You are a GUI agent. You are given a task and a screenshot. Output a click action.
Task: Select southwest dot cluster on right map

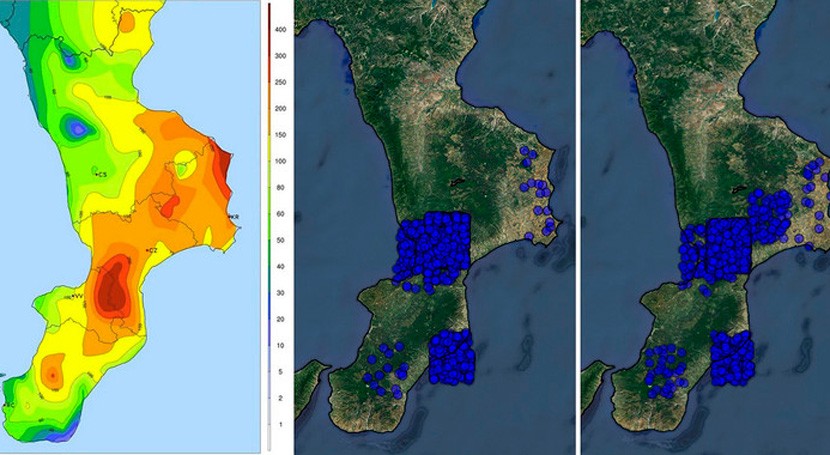point(662,368)
